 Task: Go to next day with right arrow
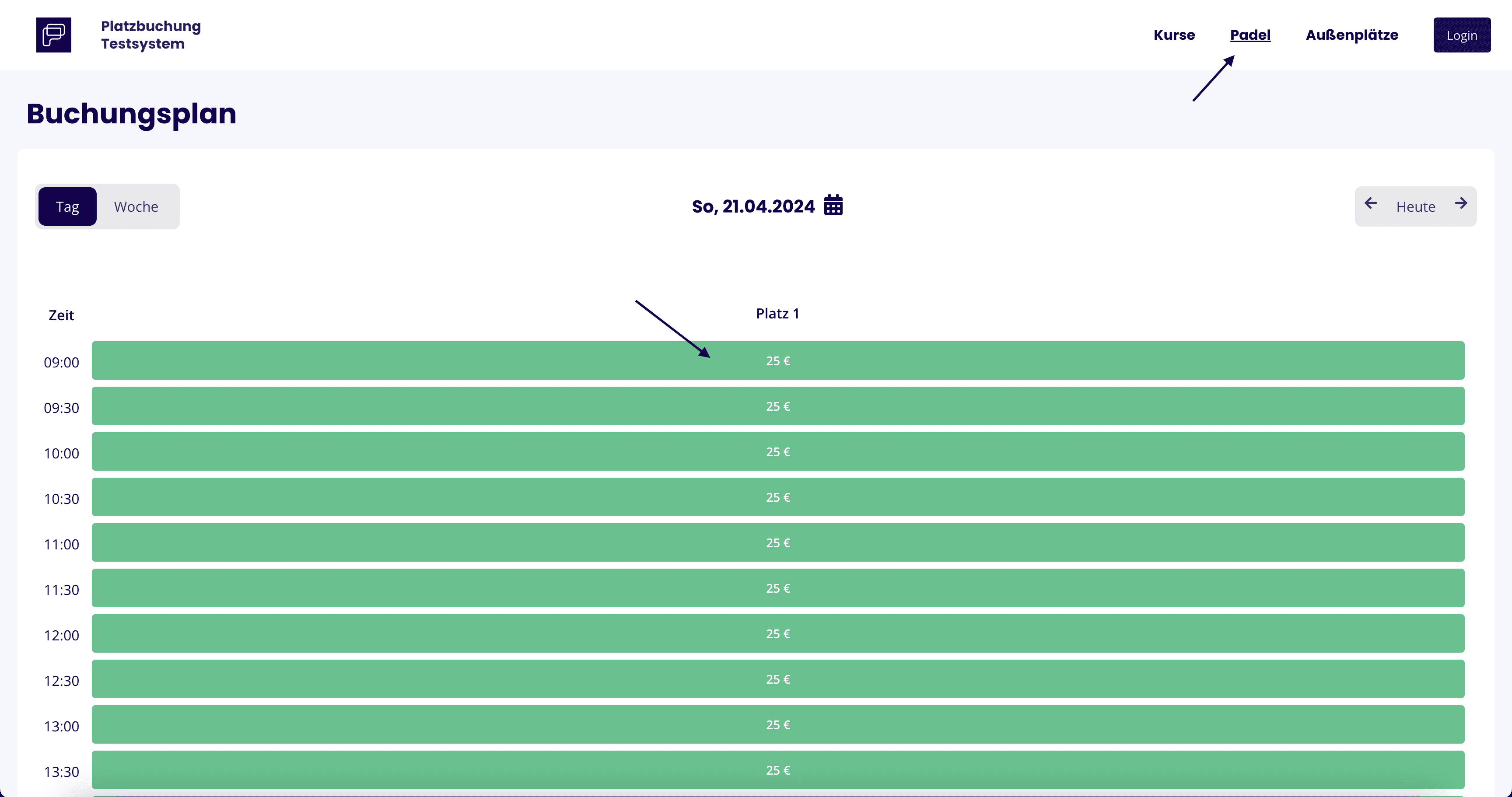point(1461,203)
